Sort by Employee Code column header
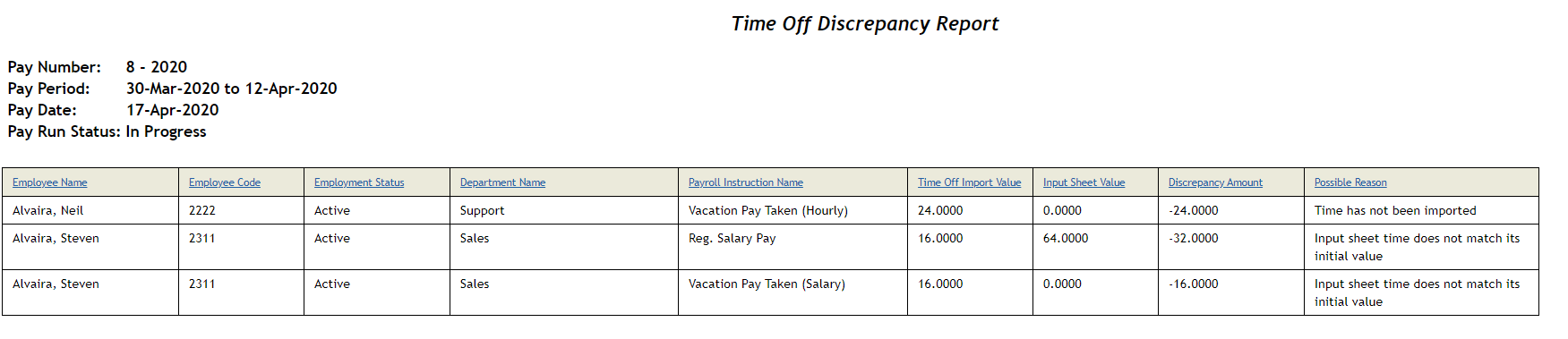 click(x=225, y=182)
